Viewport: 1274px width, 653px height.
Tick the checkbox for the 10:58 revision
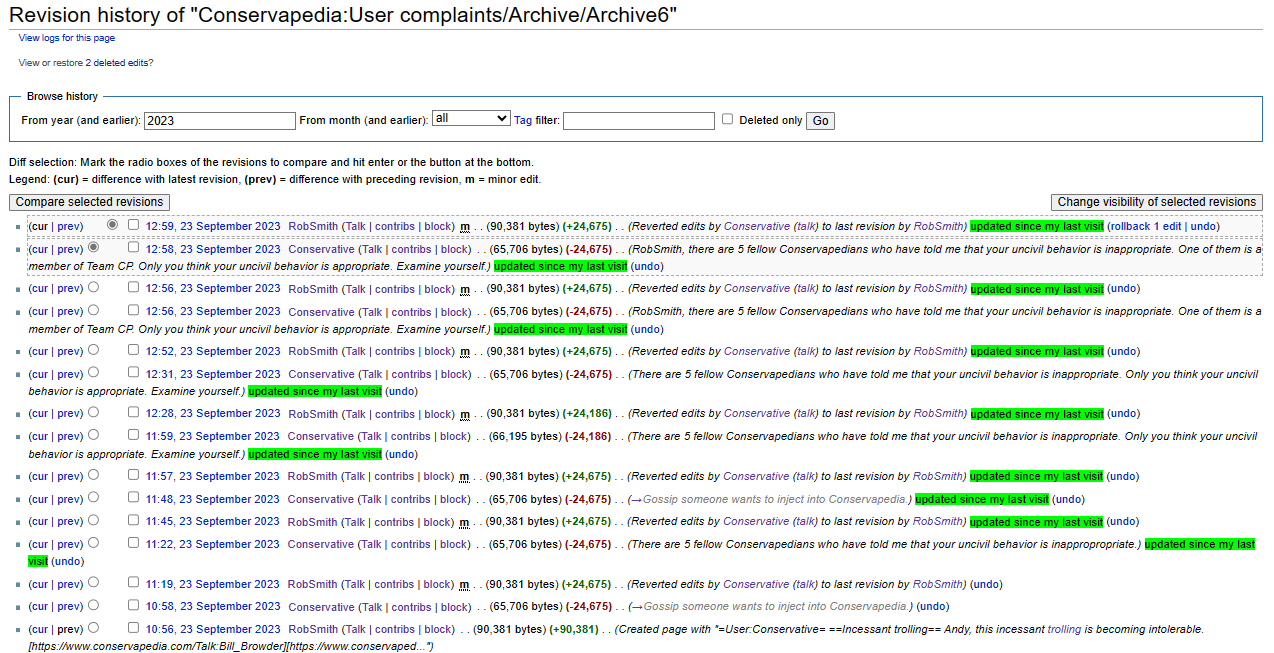[x=134, y=605]
